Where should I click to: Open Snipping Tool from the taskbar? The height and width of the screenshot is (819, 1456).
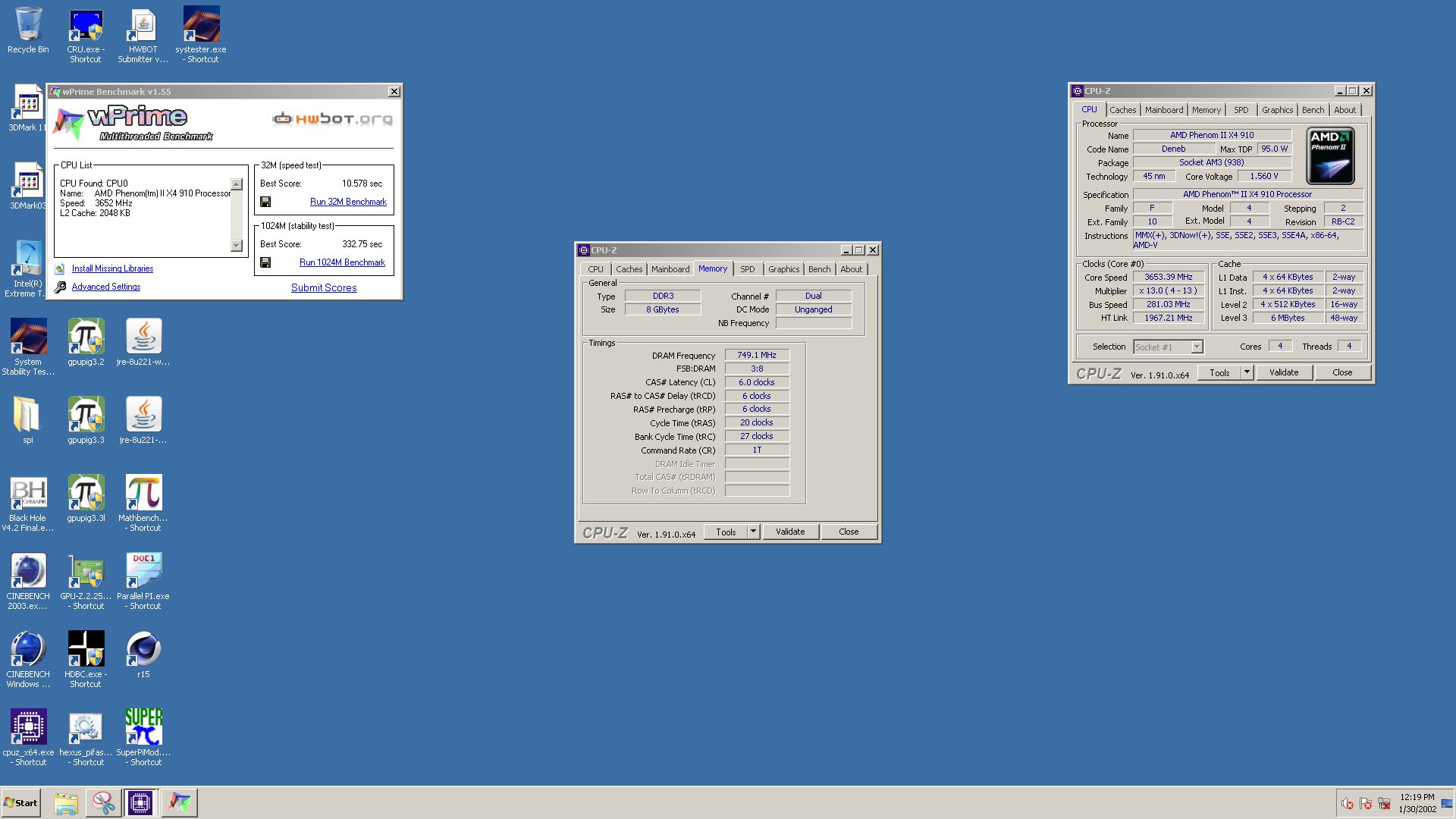coord(103,802)
